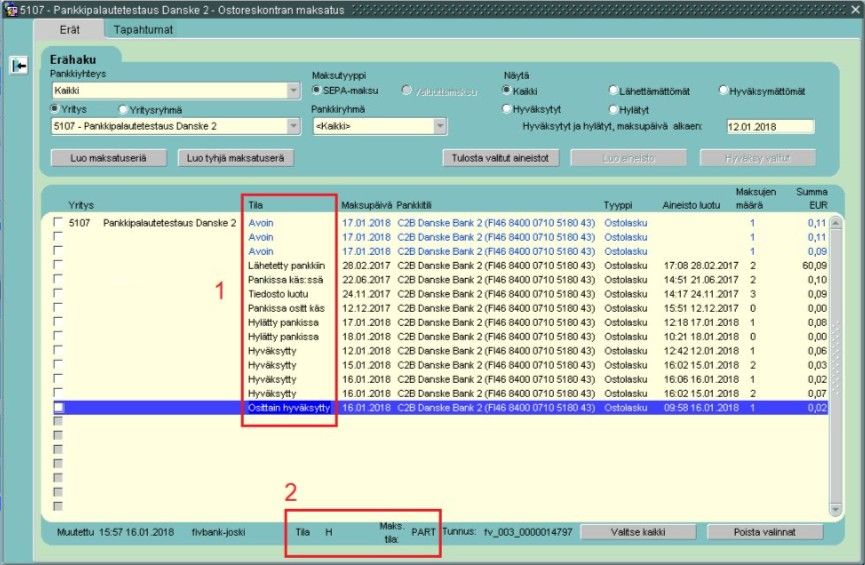Click the 60,09 sum value

pos(814,266)
